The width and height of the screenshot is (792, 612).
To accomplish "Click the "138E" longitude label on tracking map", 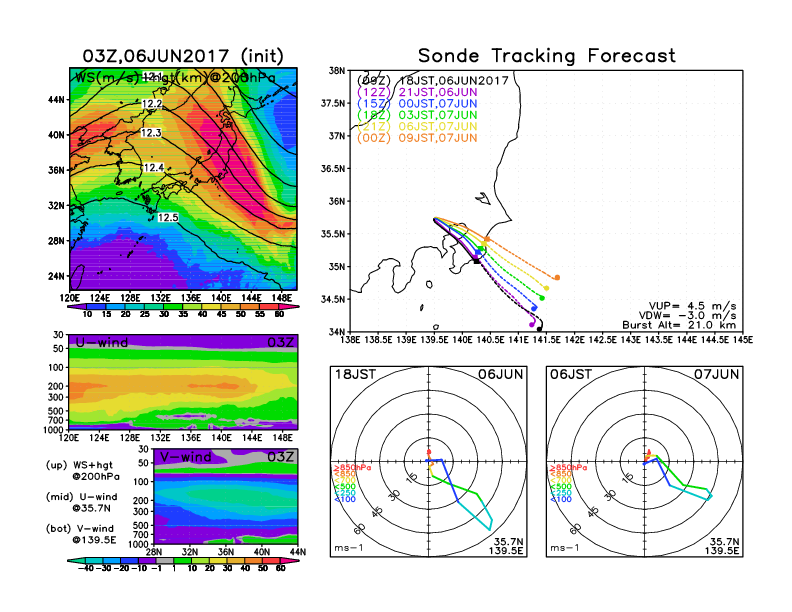I will (351, 340).
